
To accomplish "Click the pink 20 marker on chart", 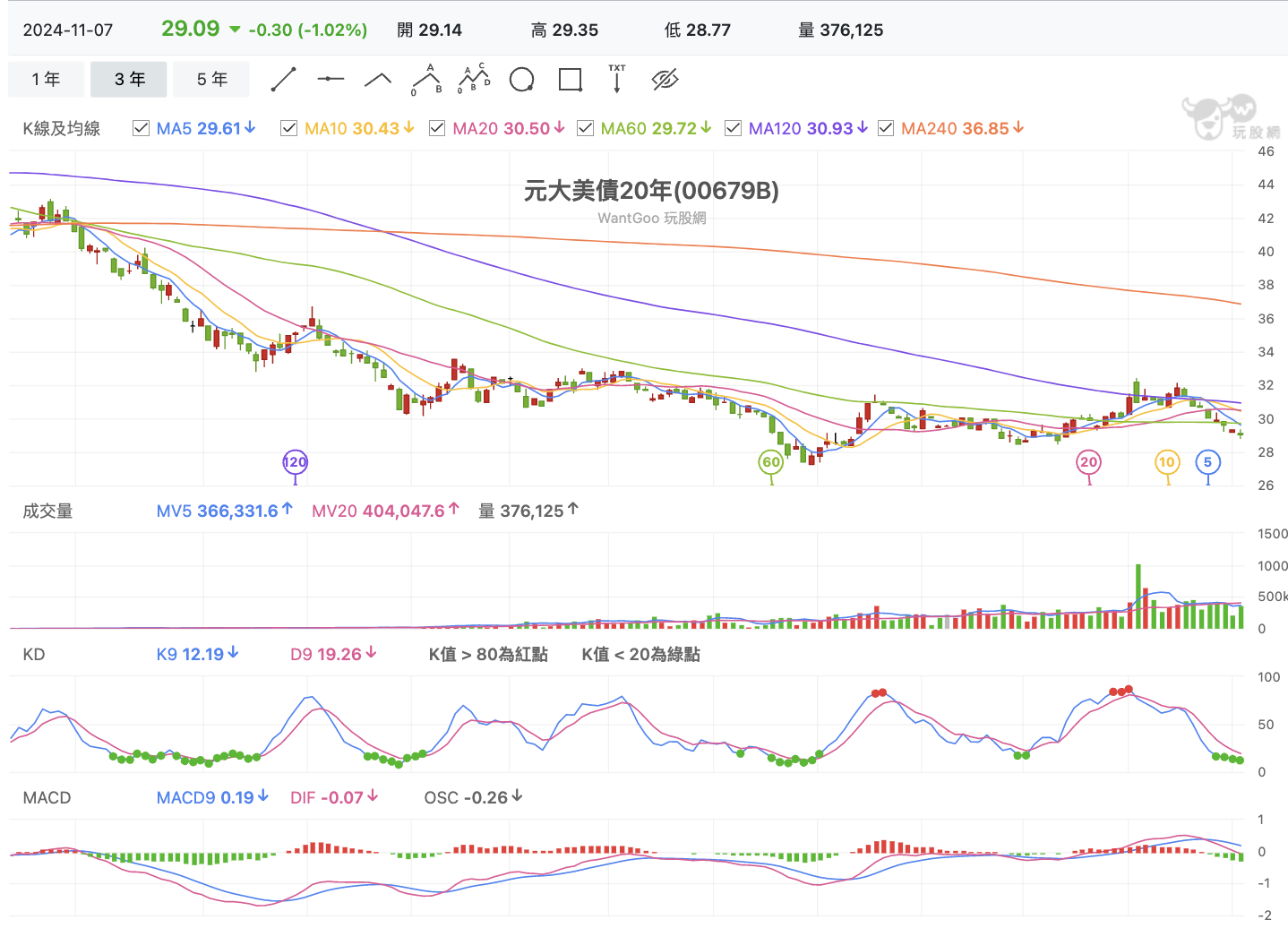I will [1088, 462].
